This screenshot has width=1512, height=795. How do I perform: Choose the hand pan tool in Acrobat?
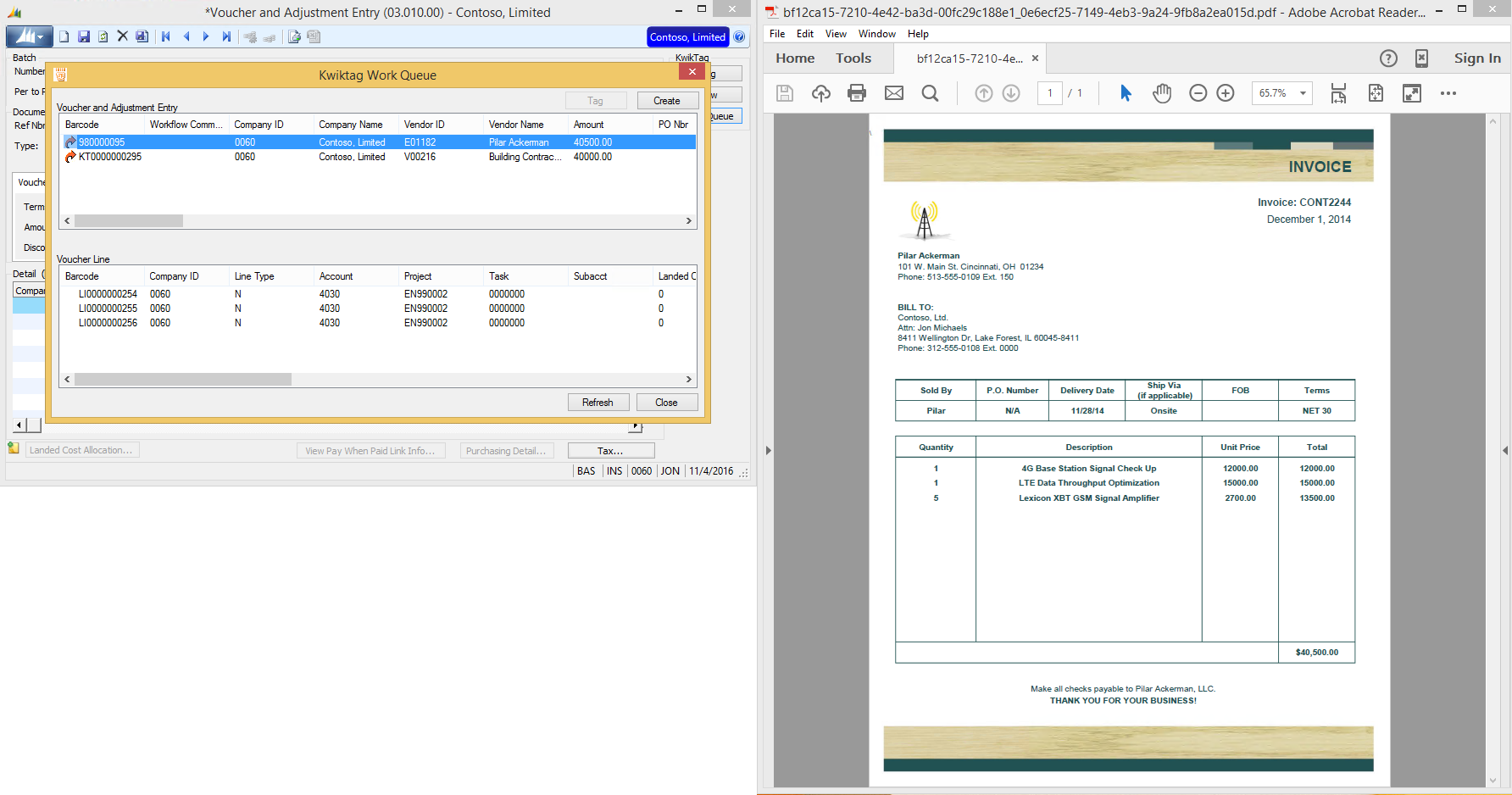(1162, 93)
